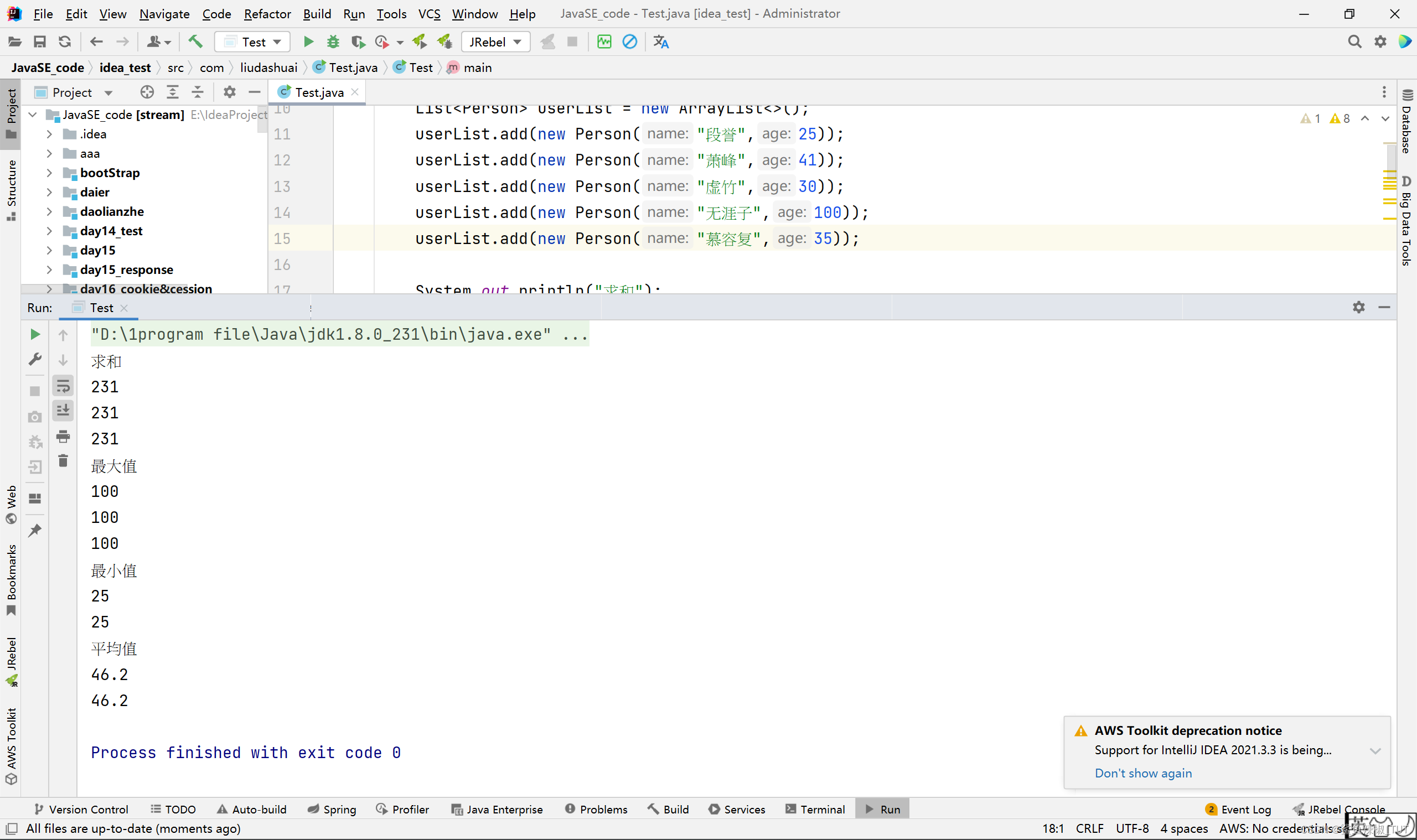The height and width of the screenshot is (840, 1417).
Task: Click the Test run configuration dropdown
Action: [252, 41]
